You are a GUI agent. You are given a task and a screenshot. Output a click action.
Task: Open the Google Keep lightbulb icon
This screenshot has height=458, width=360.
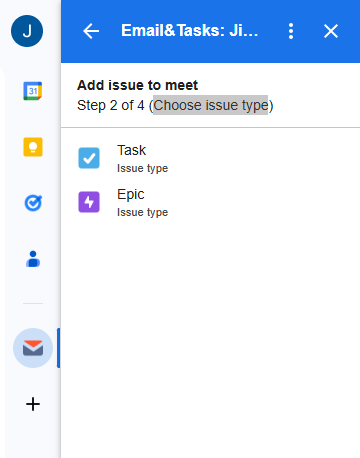[33, 147]
